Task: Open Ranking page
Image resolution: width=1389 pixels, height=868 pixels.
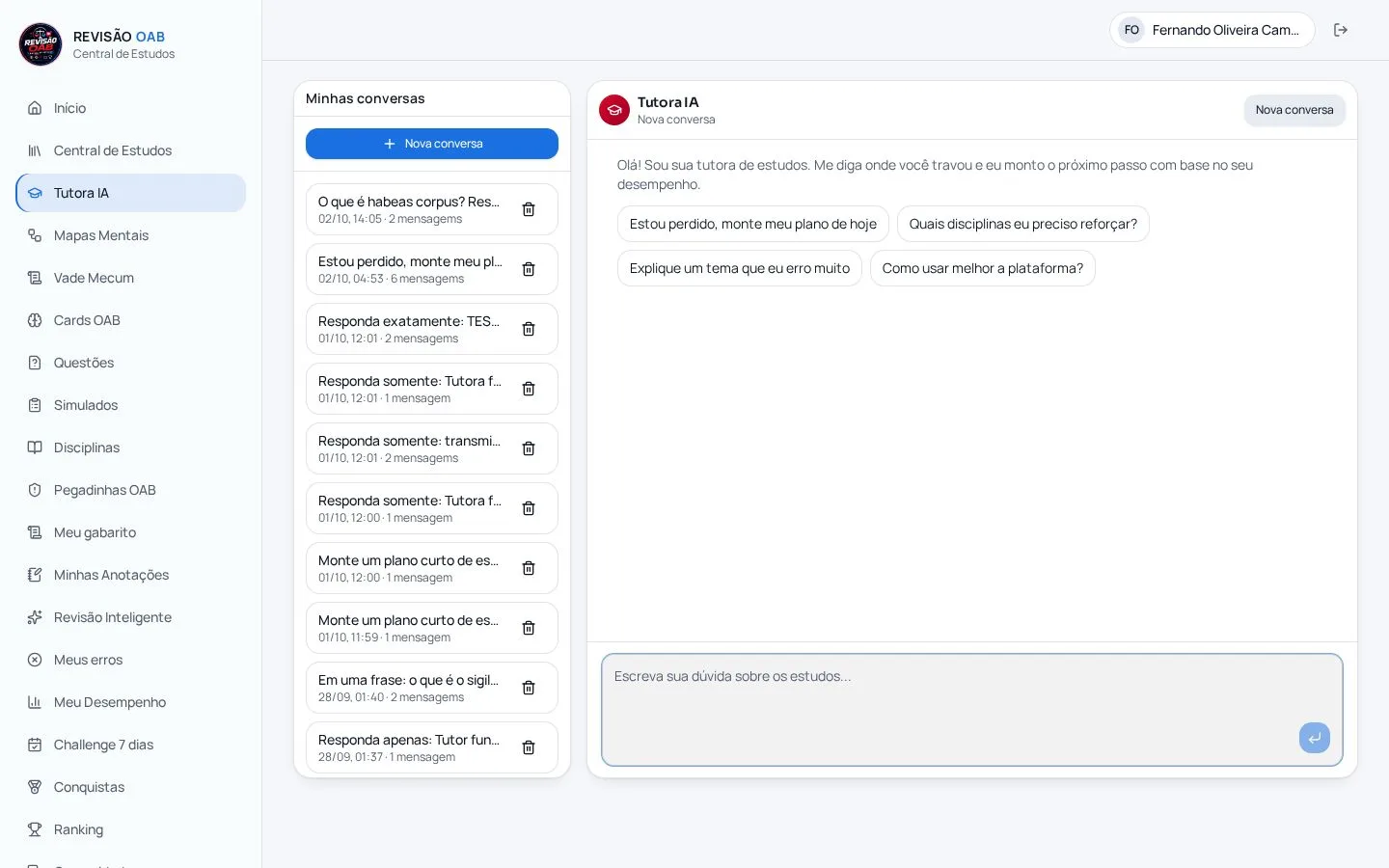Action: [x=131, y=829]
